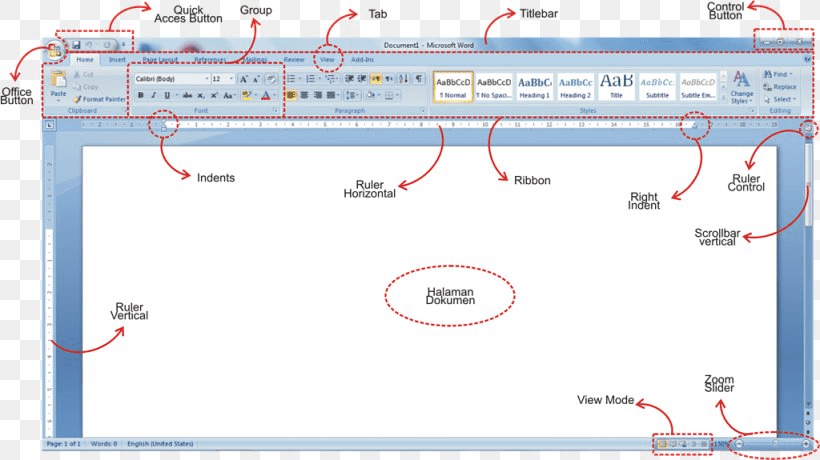This screenshot has width=820, height=460.
Task: Click the Increase Indent icon
Action: point(362,79)
